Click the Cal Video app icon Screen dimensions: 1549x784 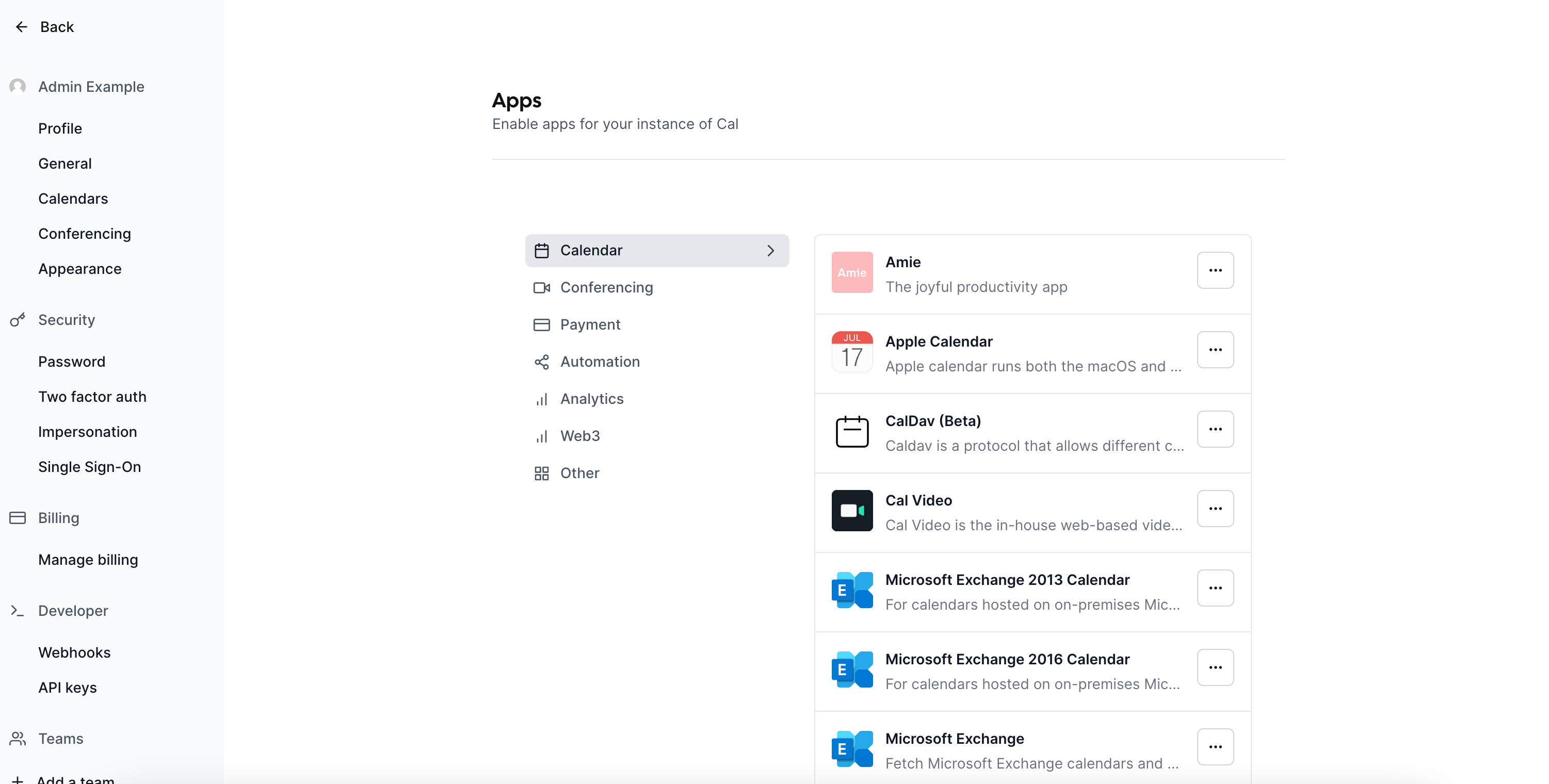(x=851, y=511)
